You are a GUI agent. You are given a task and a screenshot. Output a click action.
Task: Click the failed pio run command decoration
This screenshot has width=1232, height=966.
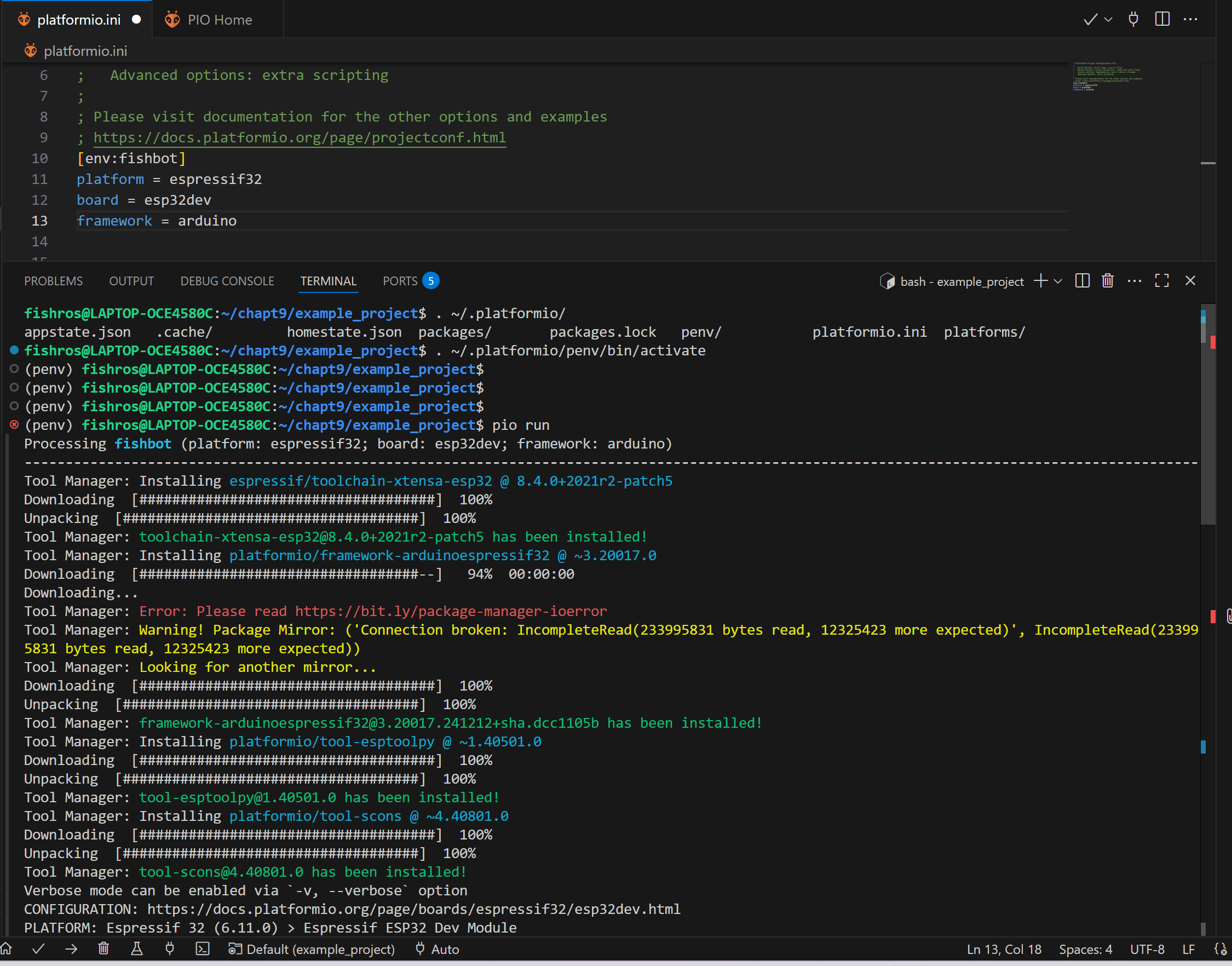point(14,425)
